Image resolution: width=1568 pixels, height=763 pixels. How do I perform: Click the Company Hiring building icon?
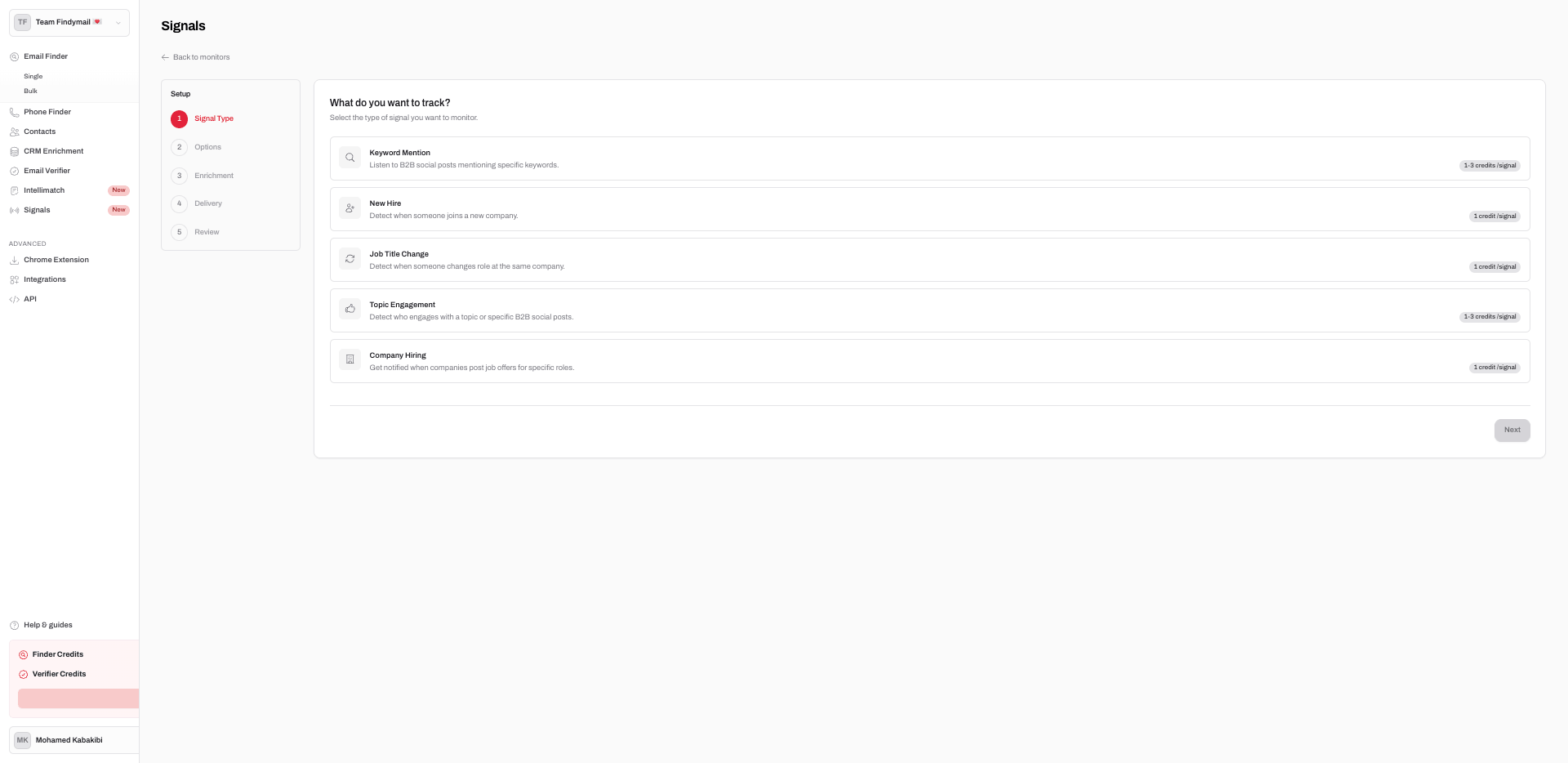pos(350,359)
